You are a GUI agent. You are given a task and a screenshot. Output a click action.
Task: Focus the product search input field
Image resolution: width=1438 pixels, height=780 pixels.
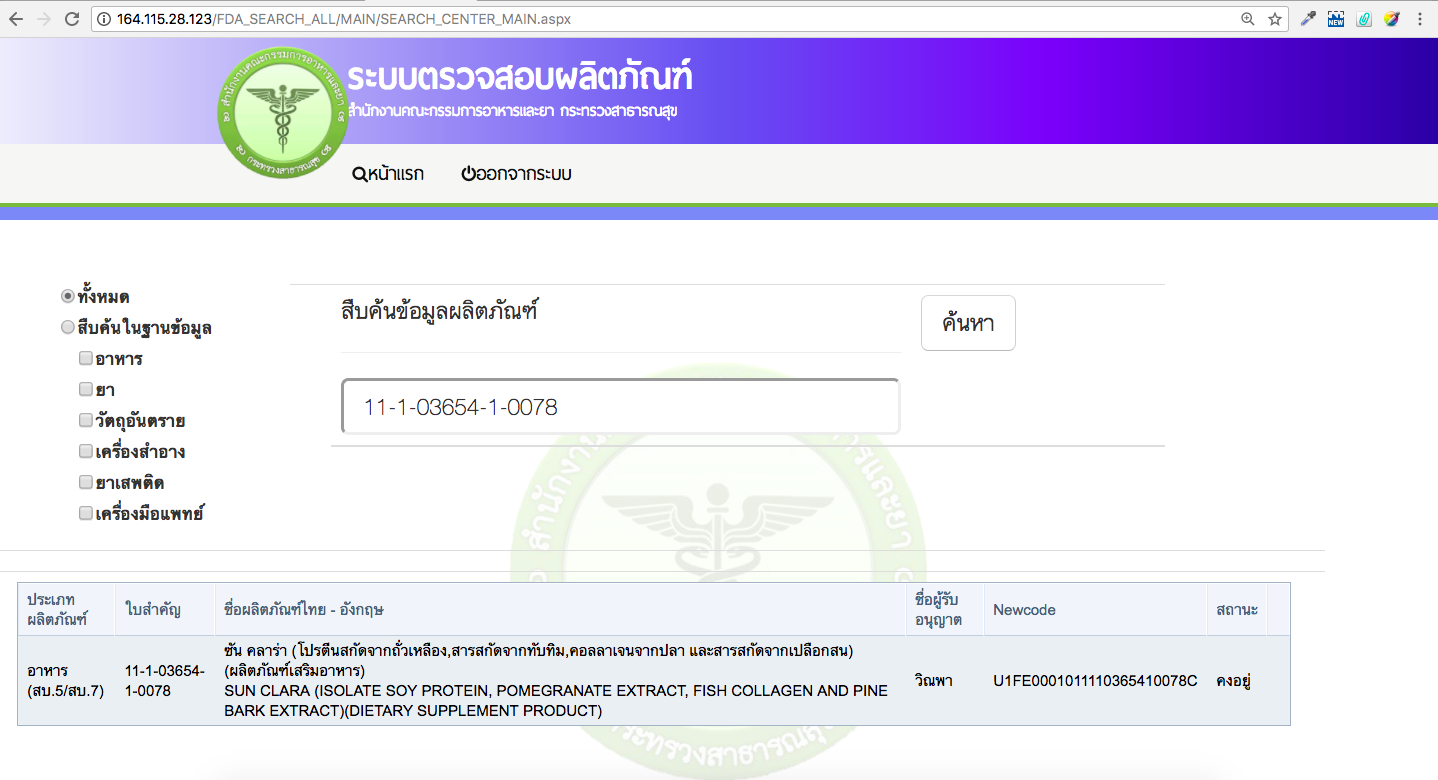coord(620,407)
